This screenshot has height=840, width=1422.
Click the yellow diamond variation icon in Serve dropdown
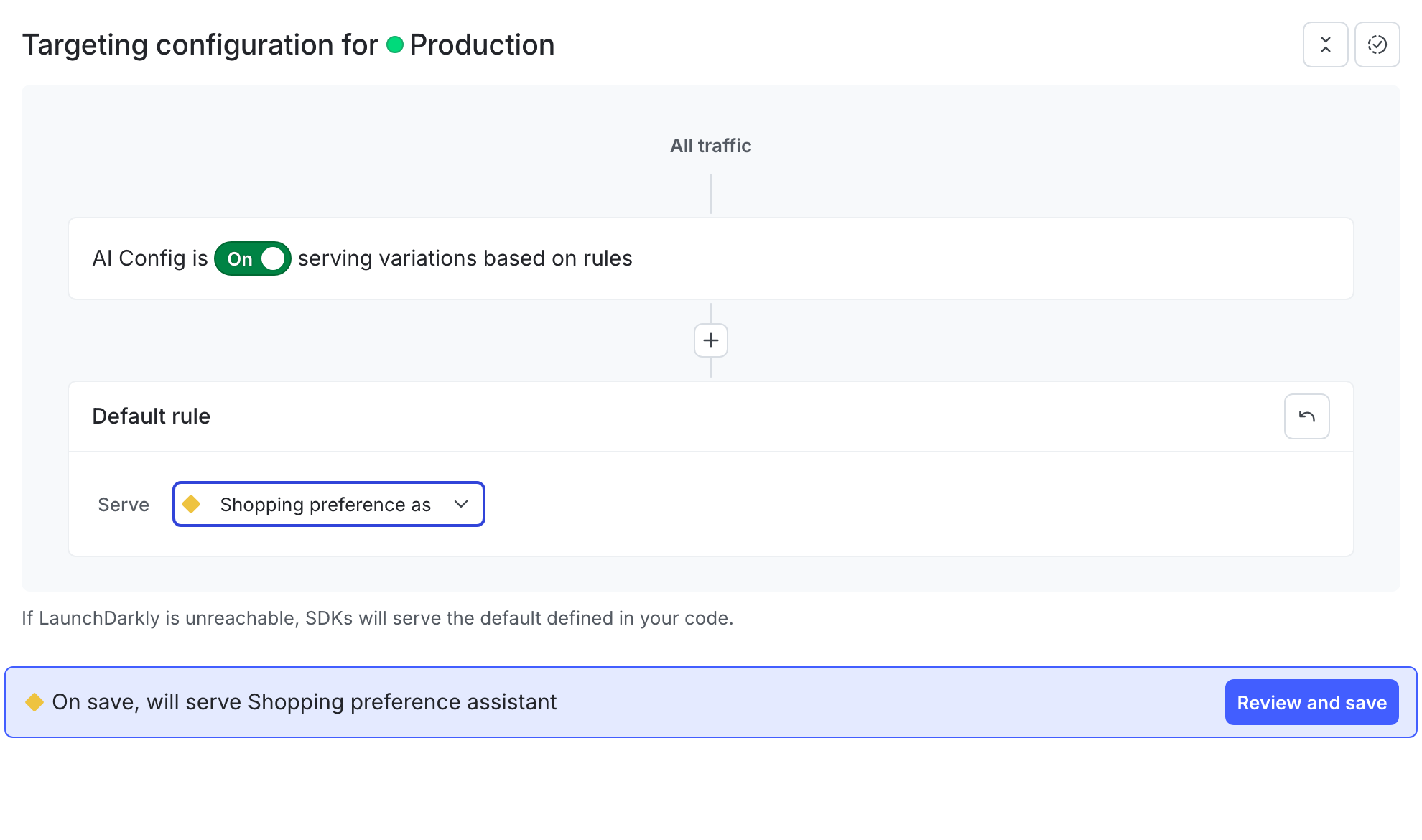[192, 504]
